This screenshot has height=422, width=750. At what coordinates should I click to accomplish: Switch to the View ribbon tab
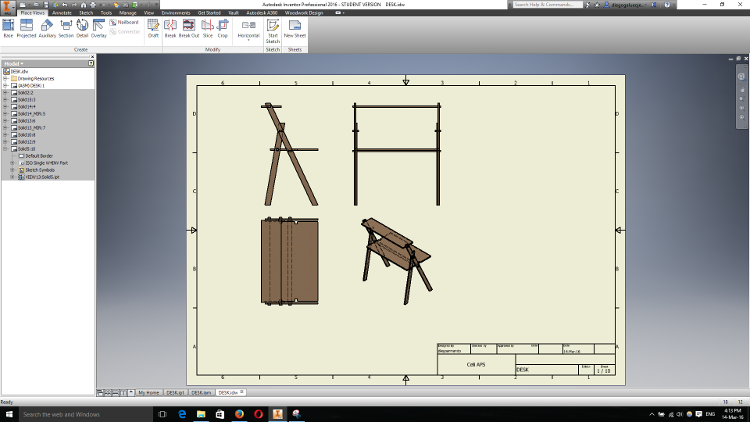click(149, 13)
